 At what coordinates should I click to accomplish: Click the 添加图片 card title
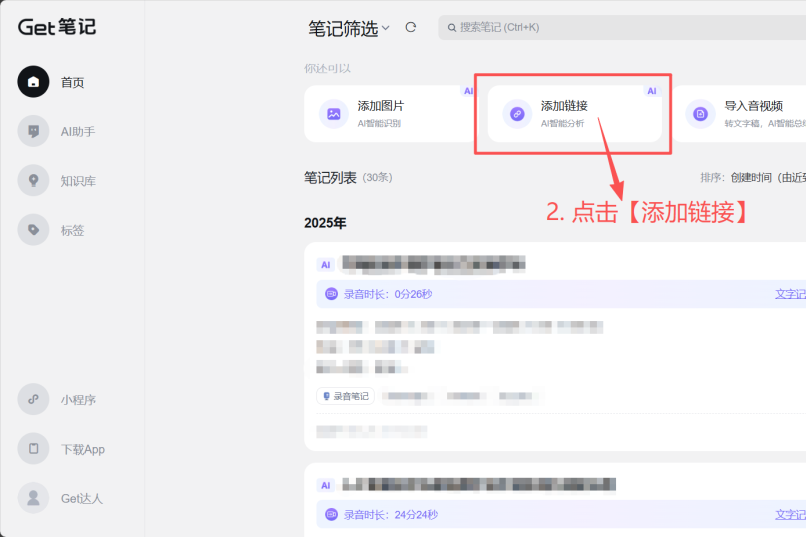(381, 106)
